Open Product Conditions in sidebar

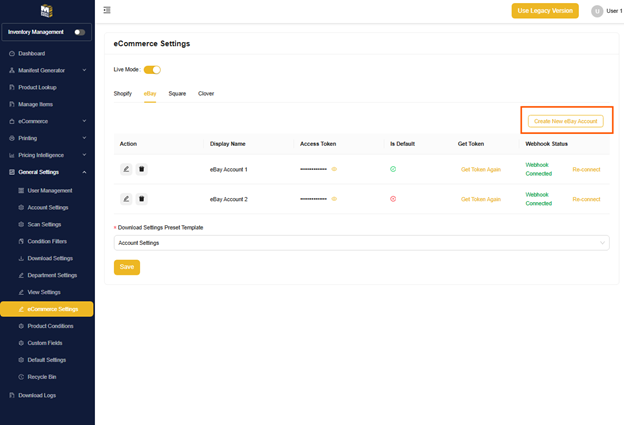(51, 326)
